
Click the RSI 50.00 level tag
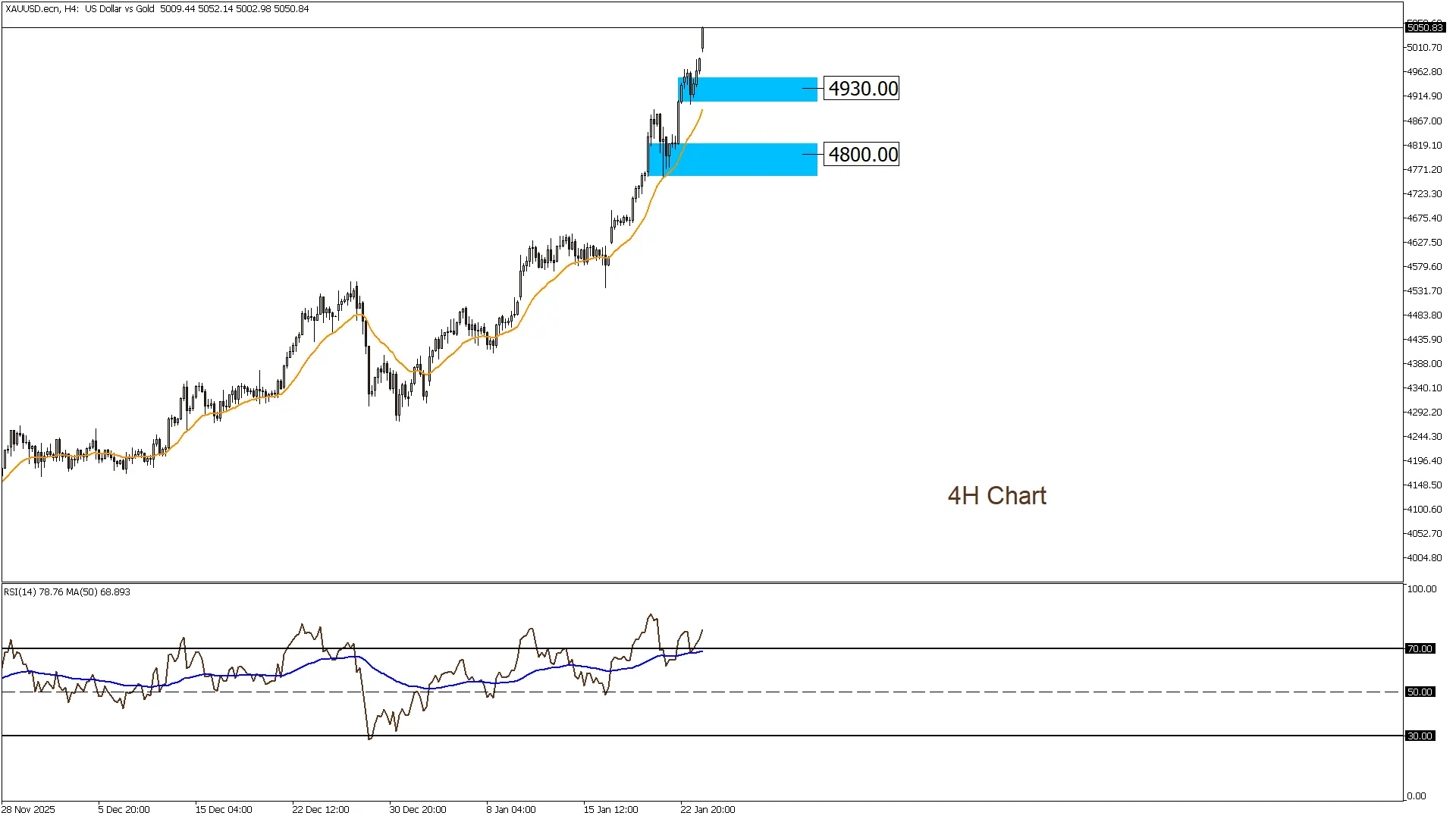1420,692
